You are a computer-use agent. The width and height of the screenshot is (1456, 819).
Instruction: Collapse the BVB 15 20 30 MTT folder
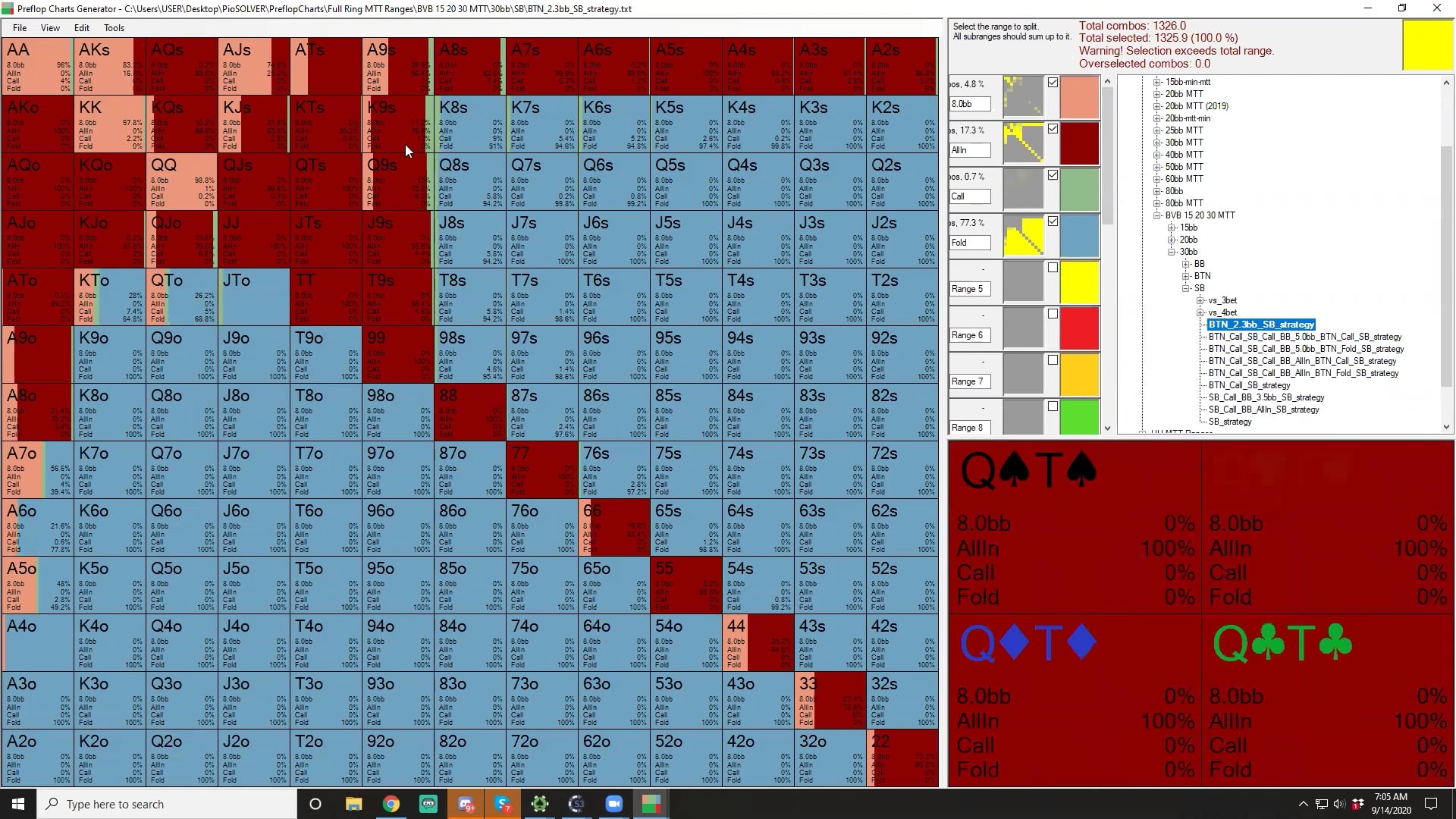[x=1157, y=215]
